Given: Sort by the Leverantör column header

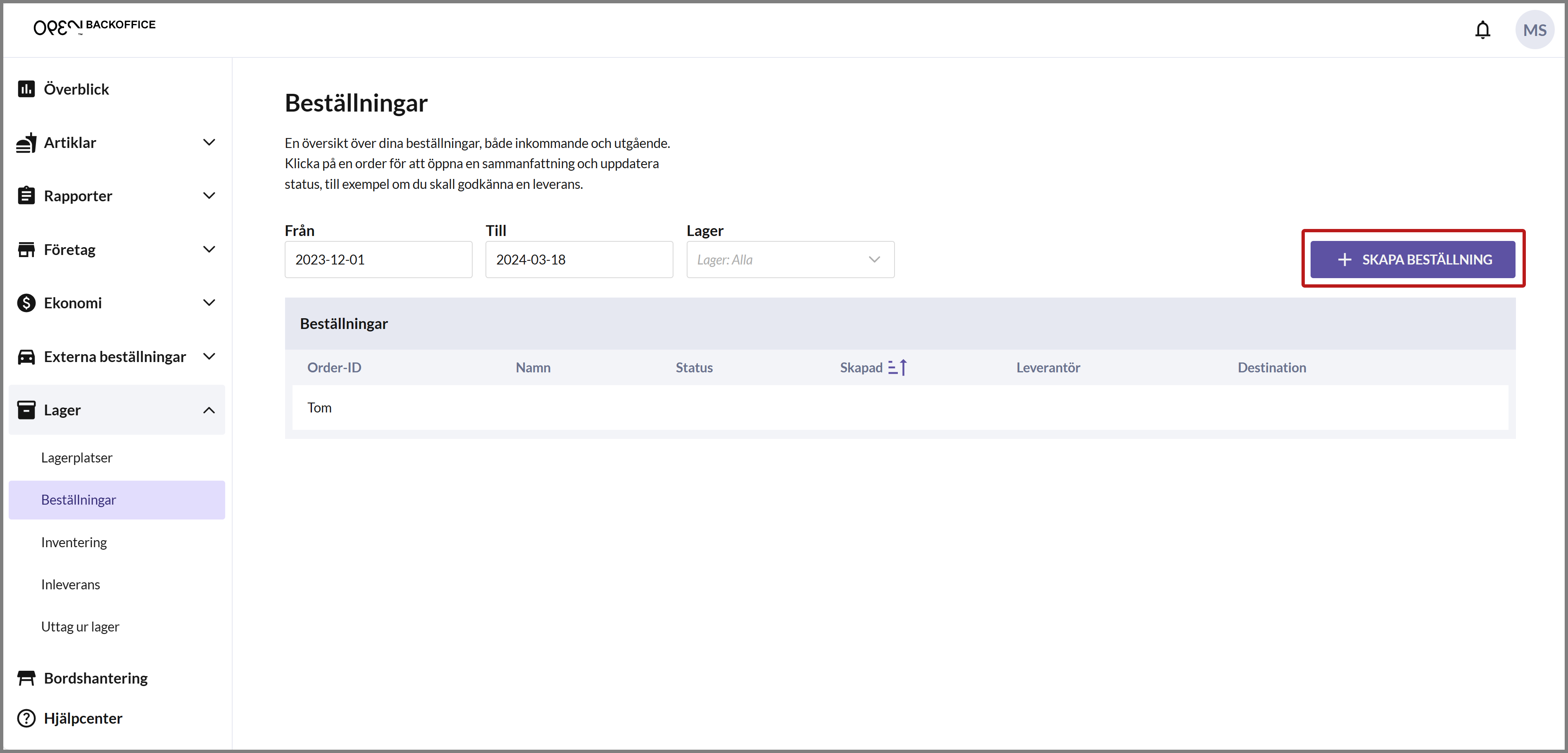Looking at the screenshot, I should [1047, 367].
